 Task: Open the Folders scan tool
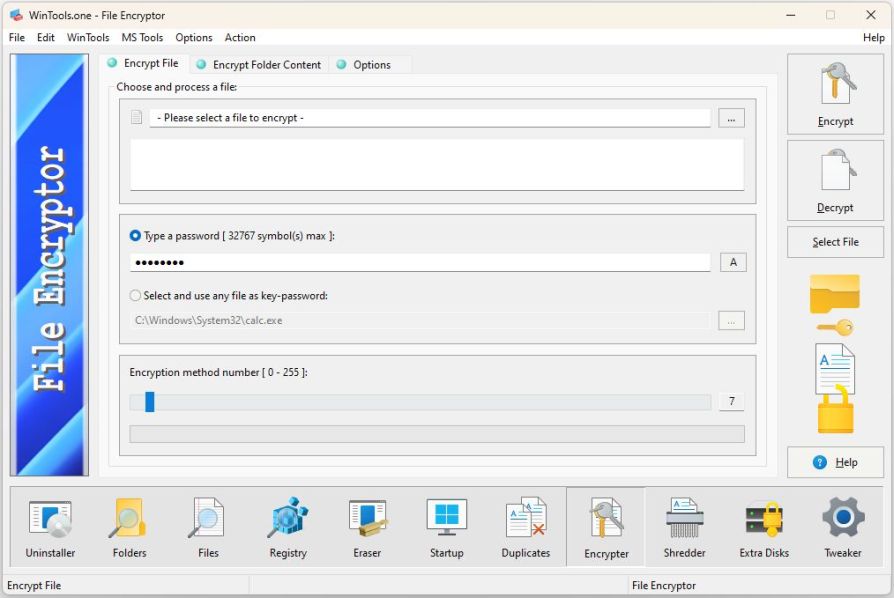coord(129,527)
